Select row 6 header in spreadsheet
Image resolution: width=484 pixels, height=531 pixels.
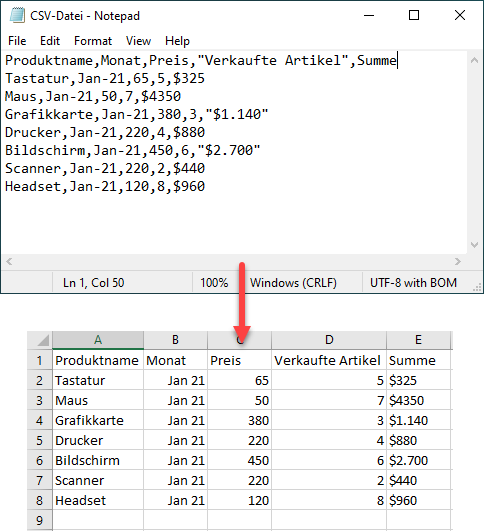(40, 460)
